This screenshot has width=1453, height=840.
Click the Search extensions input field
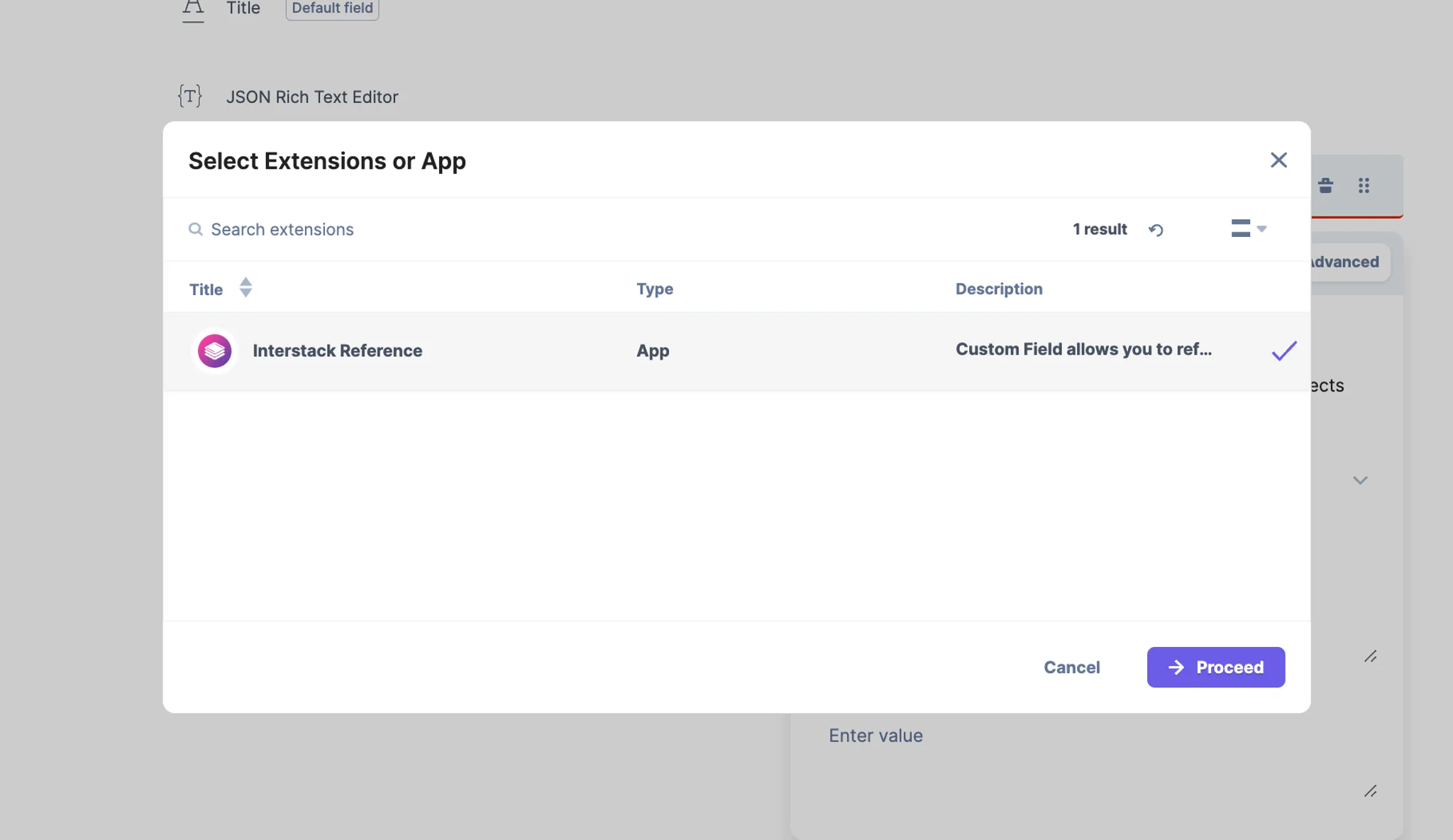click(282, 229)
